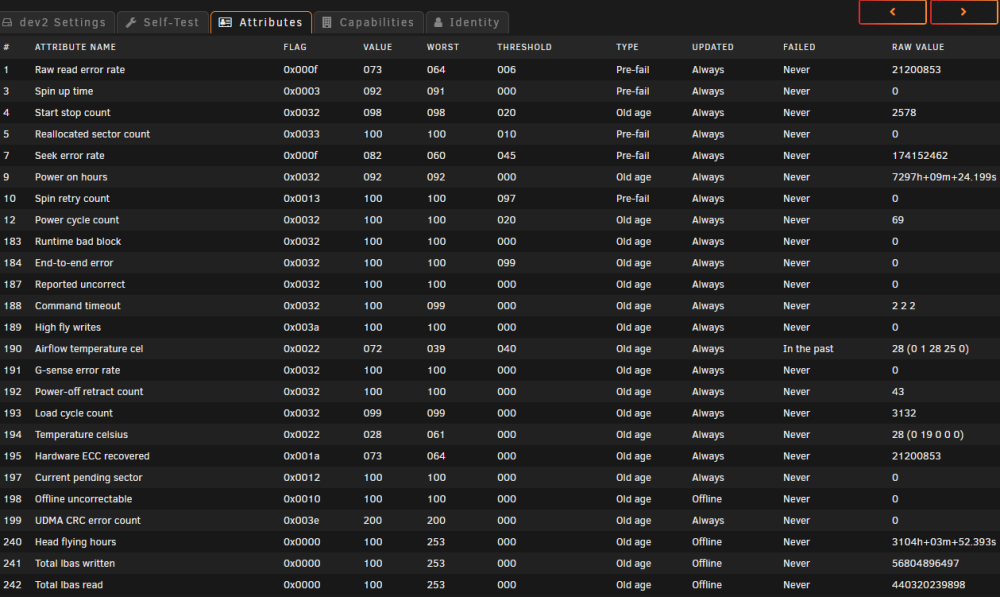Select the Current pending sector row
The height and width of the screenshot is (597, 1000).
(x=500, y=478)
